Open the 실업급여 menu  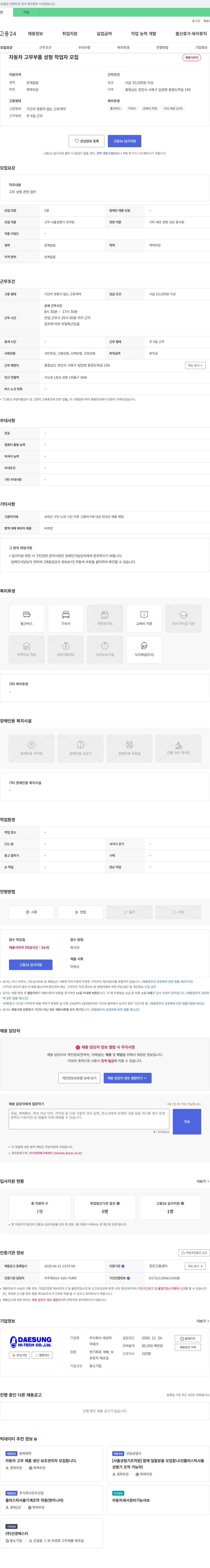104,33
